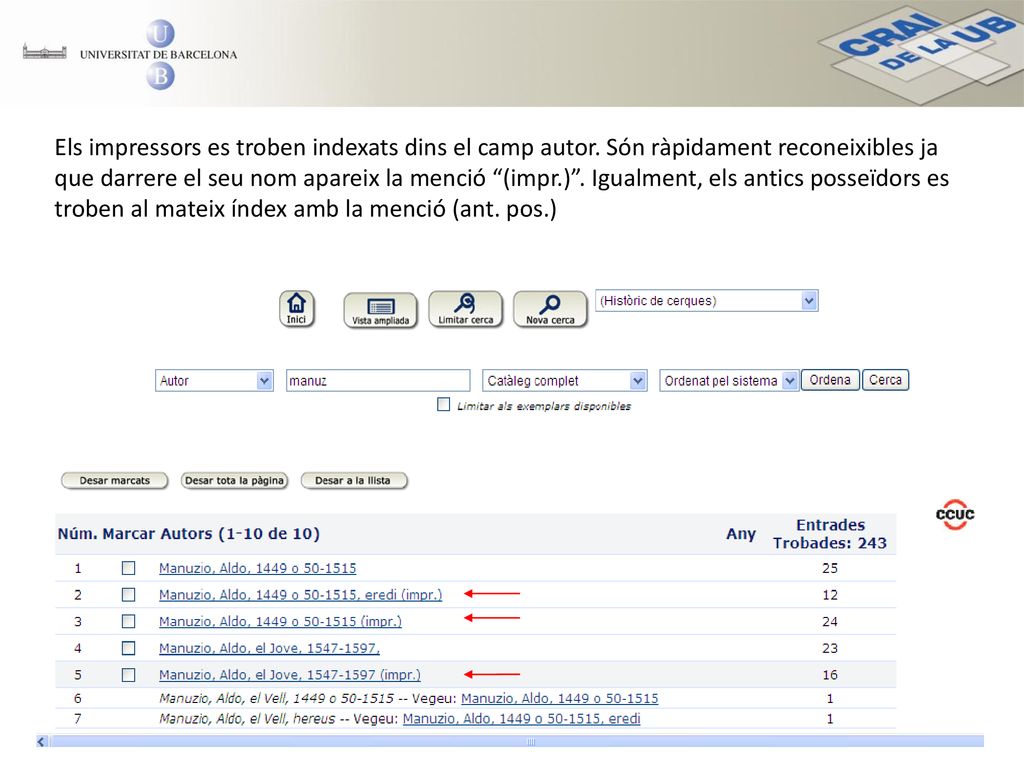1024x768 pixels.
Task: Click the entry count 24 in row 3
Action: [830, 621]
